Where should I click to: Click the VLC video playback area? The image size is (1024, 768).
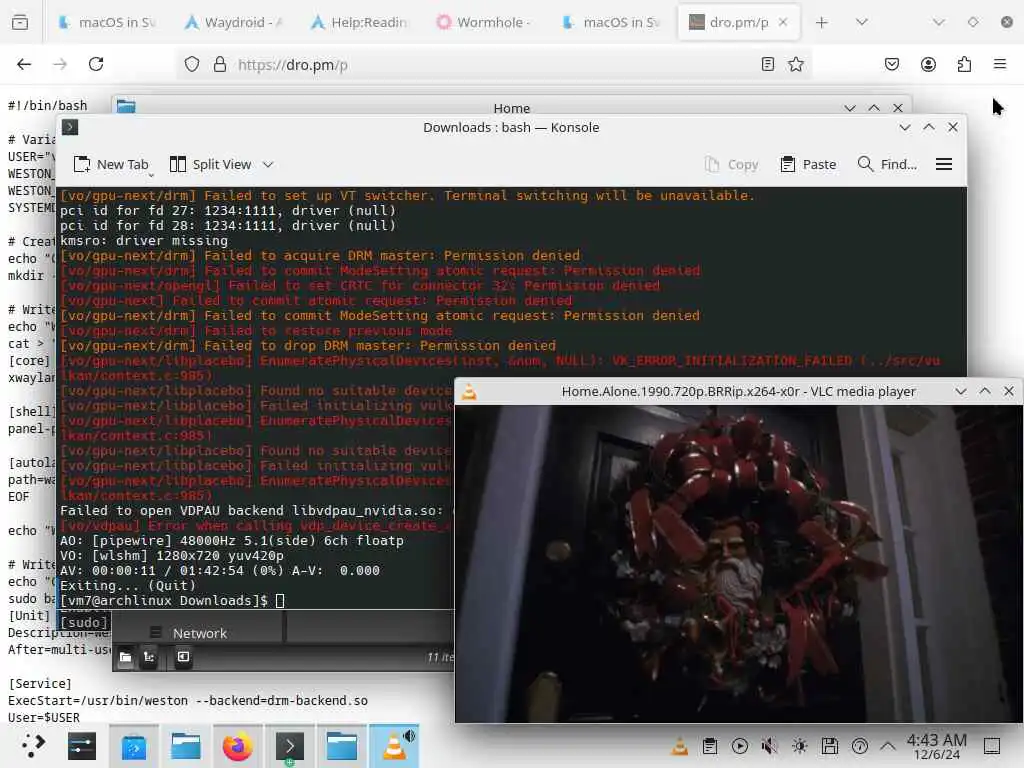[739, 564]
